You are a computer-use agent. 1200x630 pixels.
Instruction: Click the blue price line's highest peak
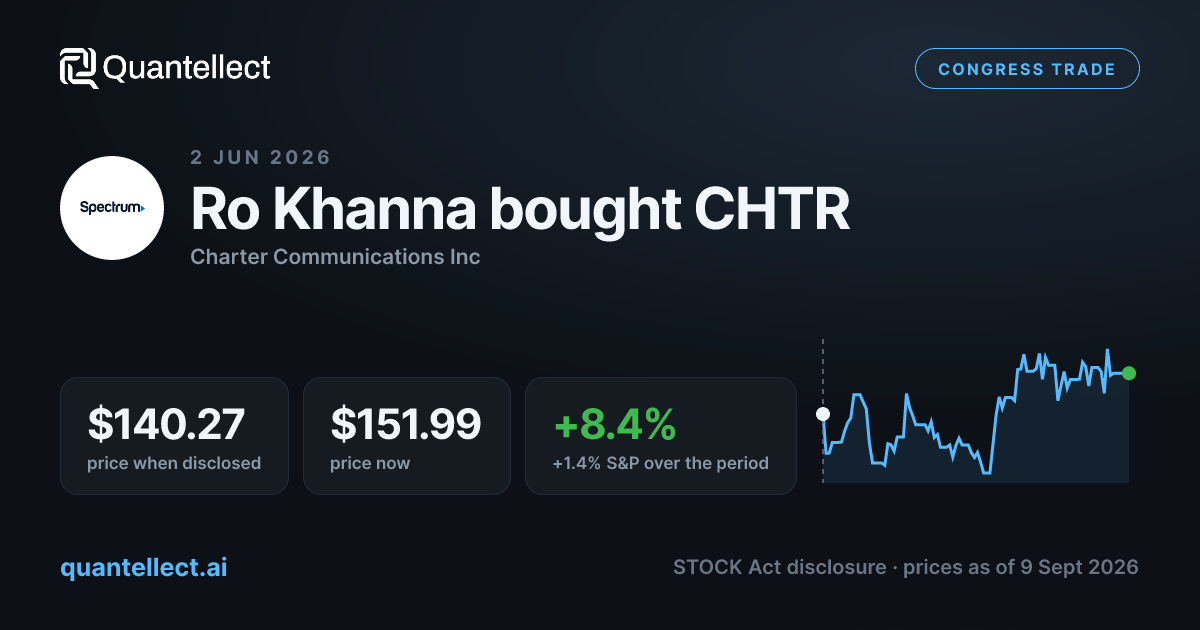[1108, 351]
